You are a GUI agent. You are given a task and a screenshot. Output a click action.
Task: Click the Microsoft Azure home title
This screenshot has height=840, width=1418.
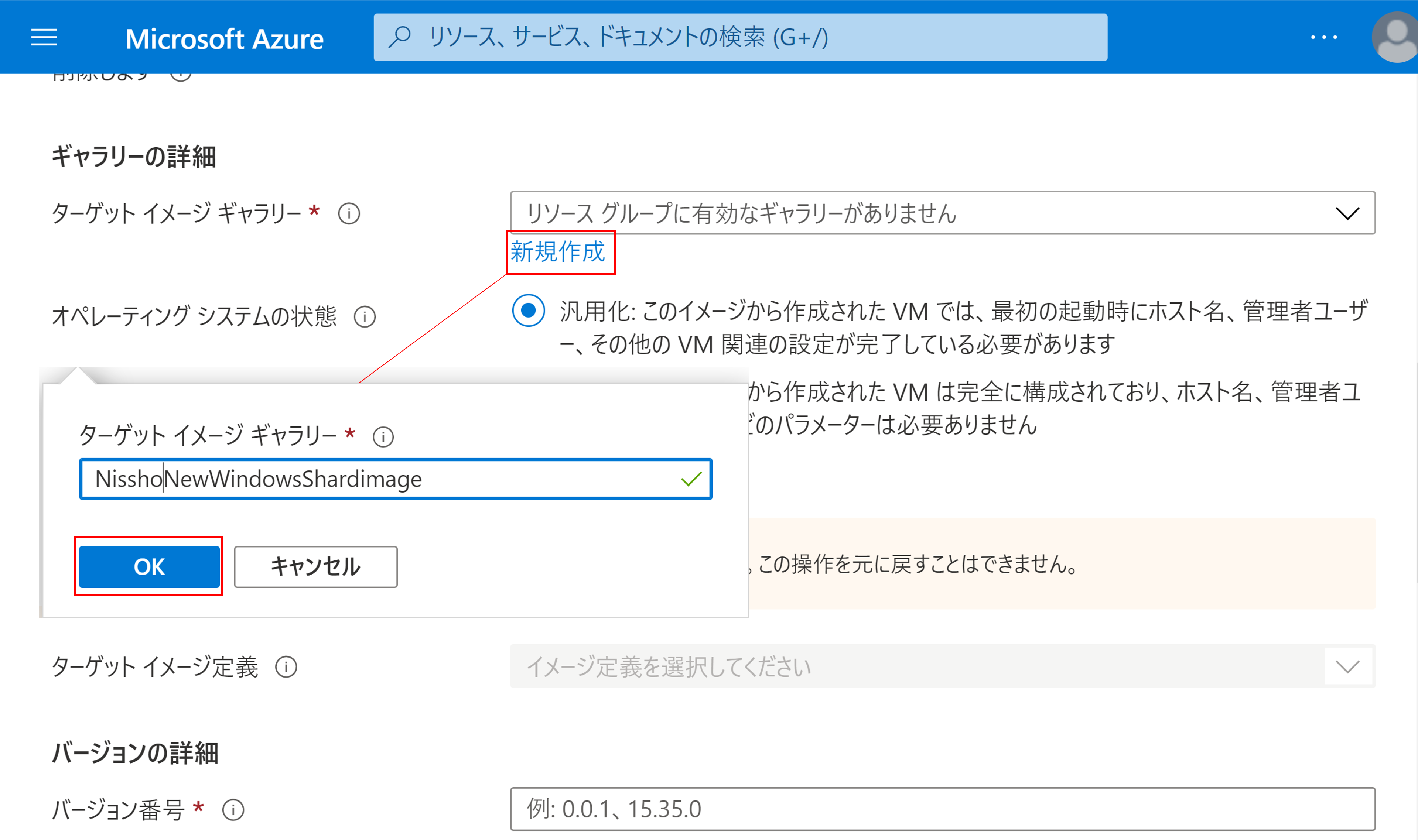click(x=224, y=38)
